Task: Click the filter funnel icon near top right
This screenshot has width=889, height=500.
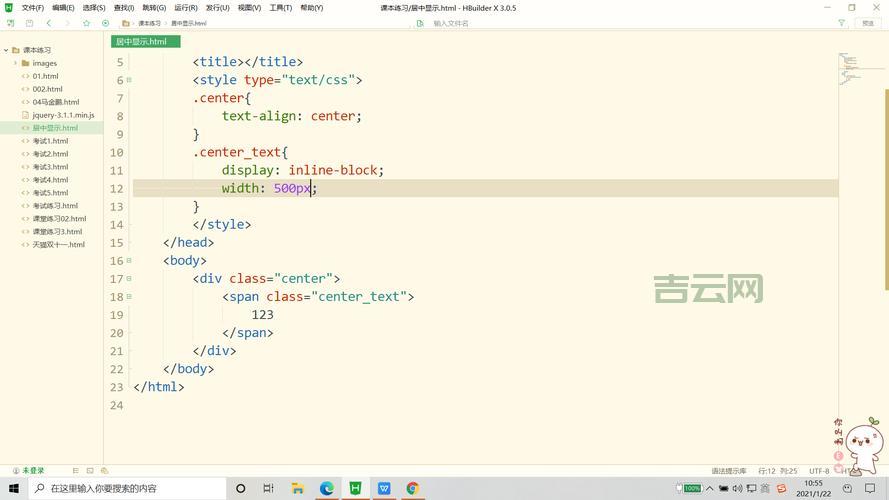Action: pyautogui.click(x=841, y=23)
